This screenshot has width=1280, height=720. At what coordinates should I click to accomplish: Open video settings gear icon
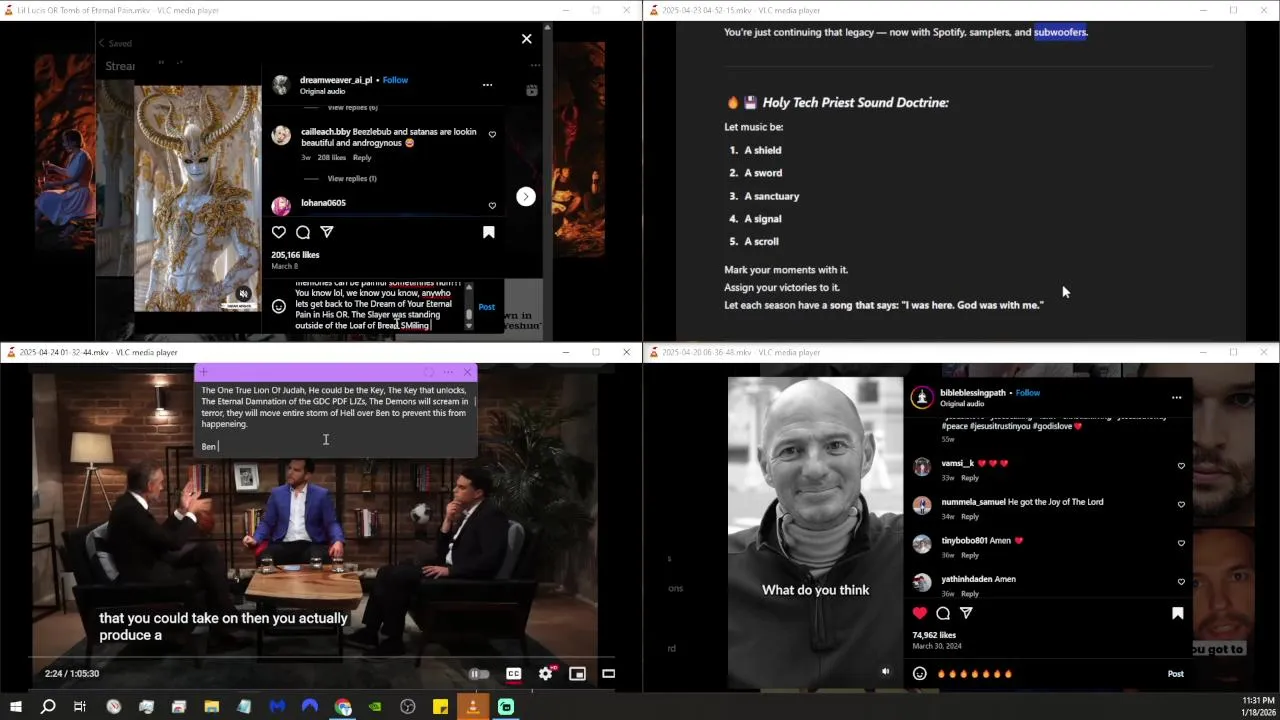click(x=546, y=674)
